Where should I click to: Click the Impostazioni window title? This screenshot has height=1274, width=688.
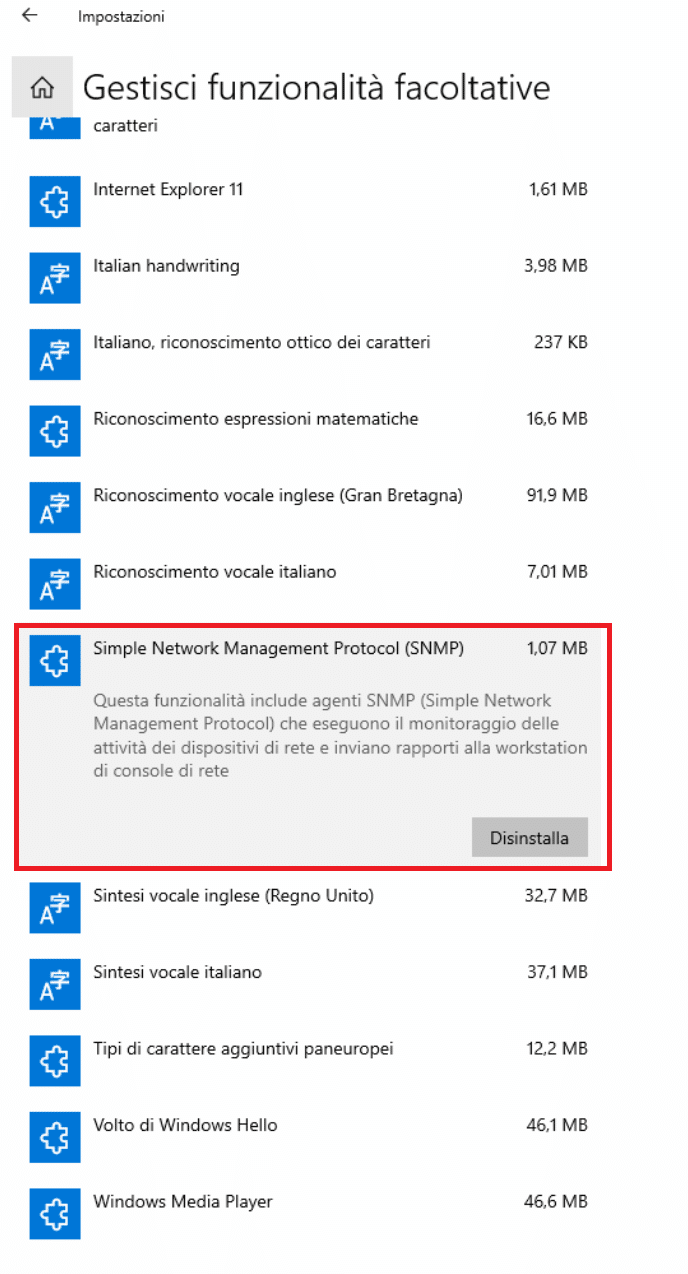(121, 17)
